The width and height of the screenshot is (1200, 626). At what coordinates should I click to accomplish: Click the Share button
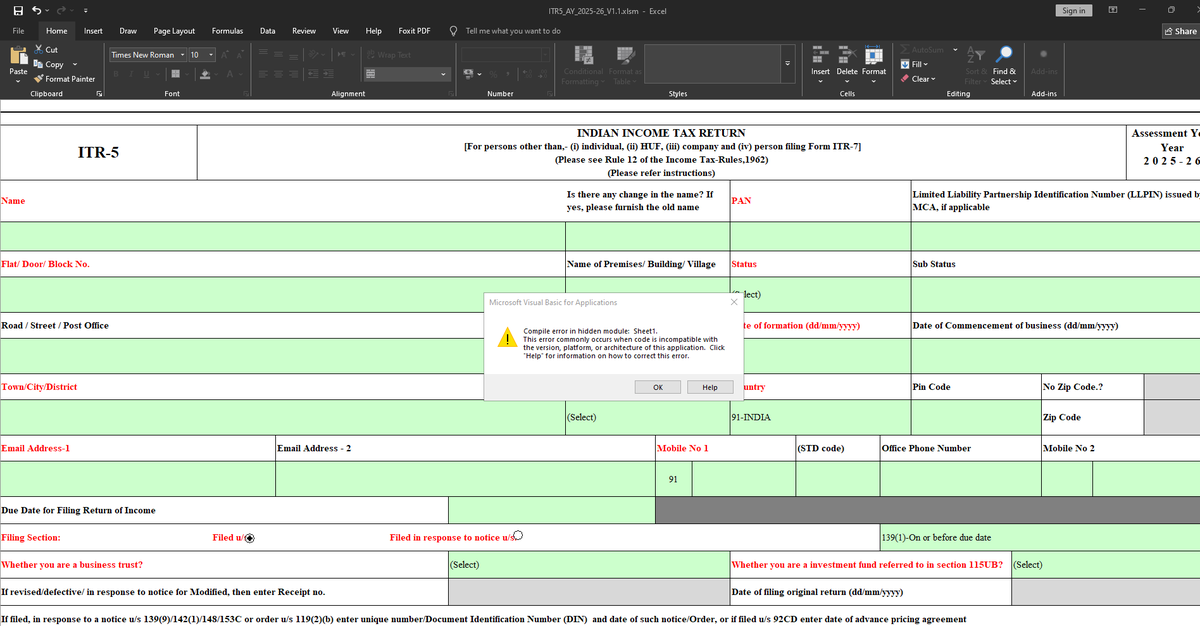click(1180, 31)
